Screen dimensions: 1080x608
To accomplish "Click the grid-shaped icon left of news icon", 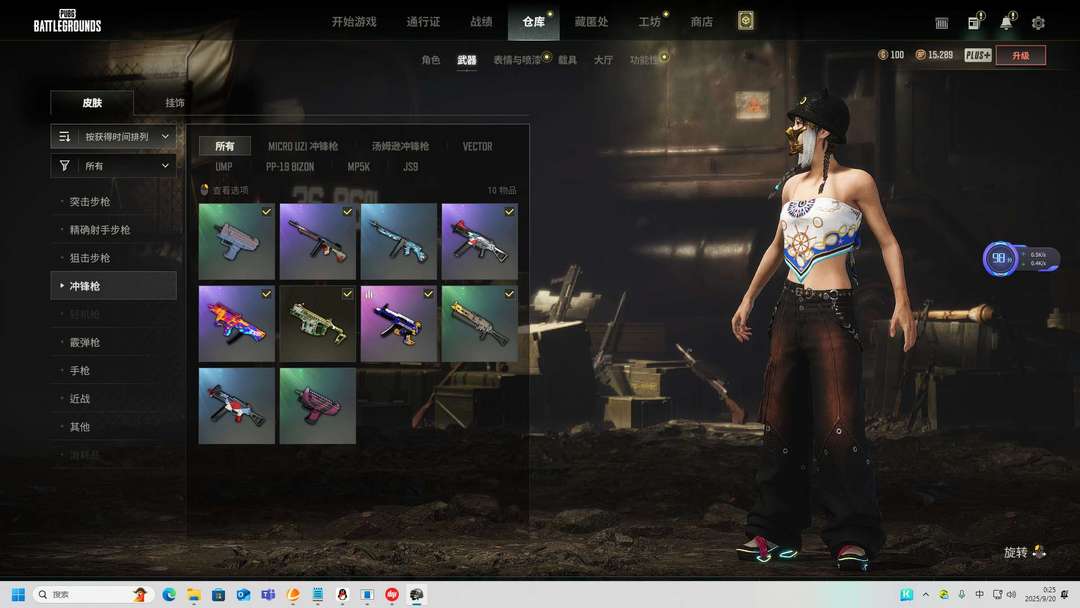I will [x=942, y=23].
